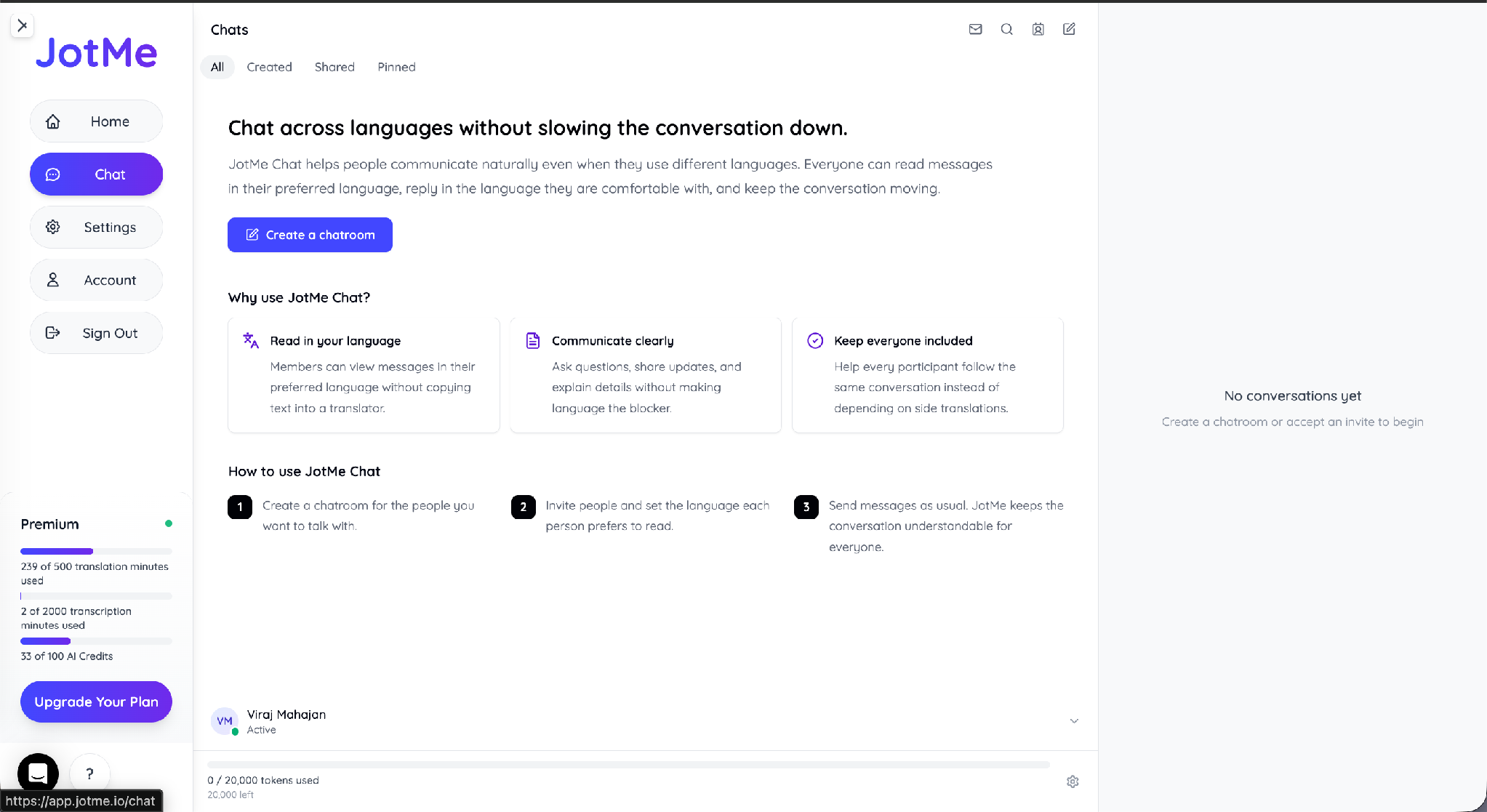Click the Settings gear icon in sidebar

[53, 227]
